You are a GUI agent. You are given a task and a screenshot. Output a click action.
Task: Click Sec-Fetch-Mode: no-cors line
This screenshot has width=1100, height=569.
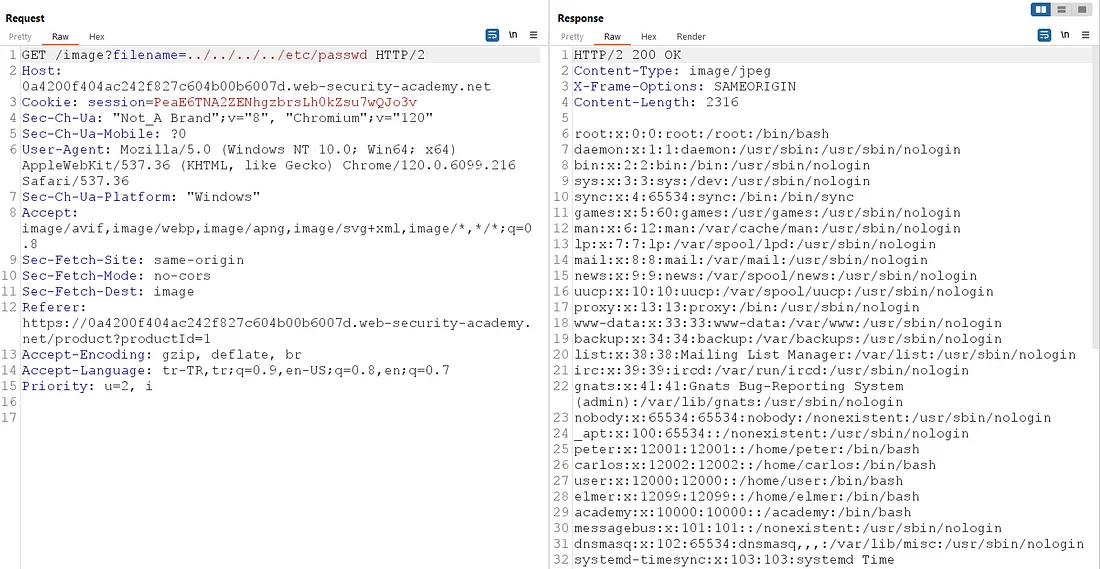click(x=116, y=276)
